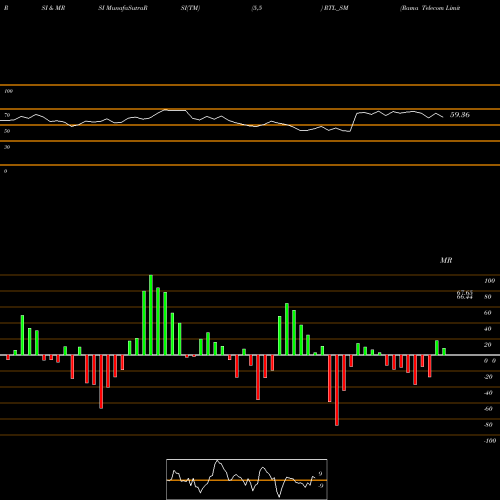
Task: Click the '(5,5' parameter text
Action: 257,8
